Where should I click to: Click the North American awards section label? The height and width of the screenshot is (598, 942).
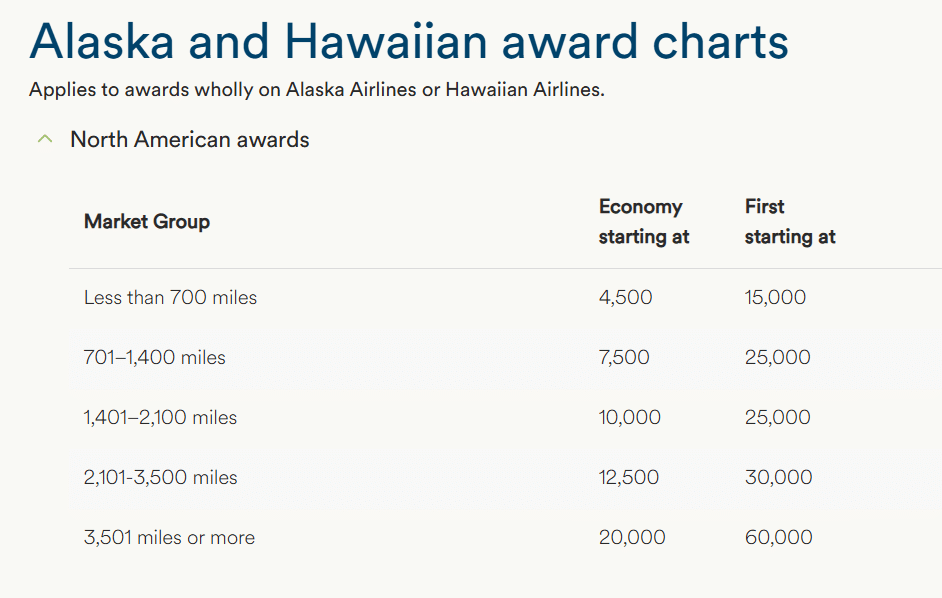pos(189,140)
